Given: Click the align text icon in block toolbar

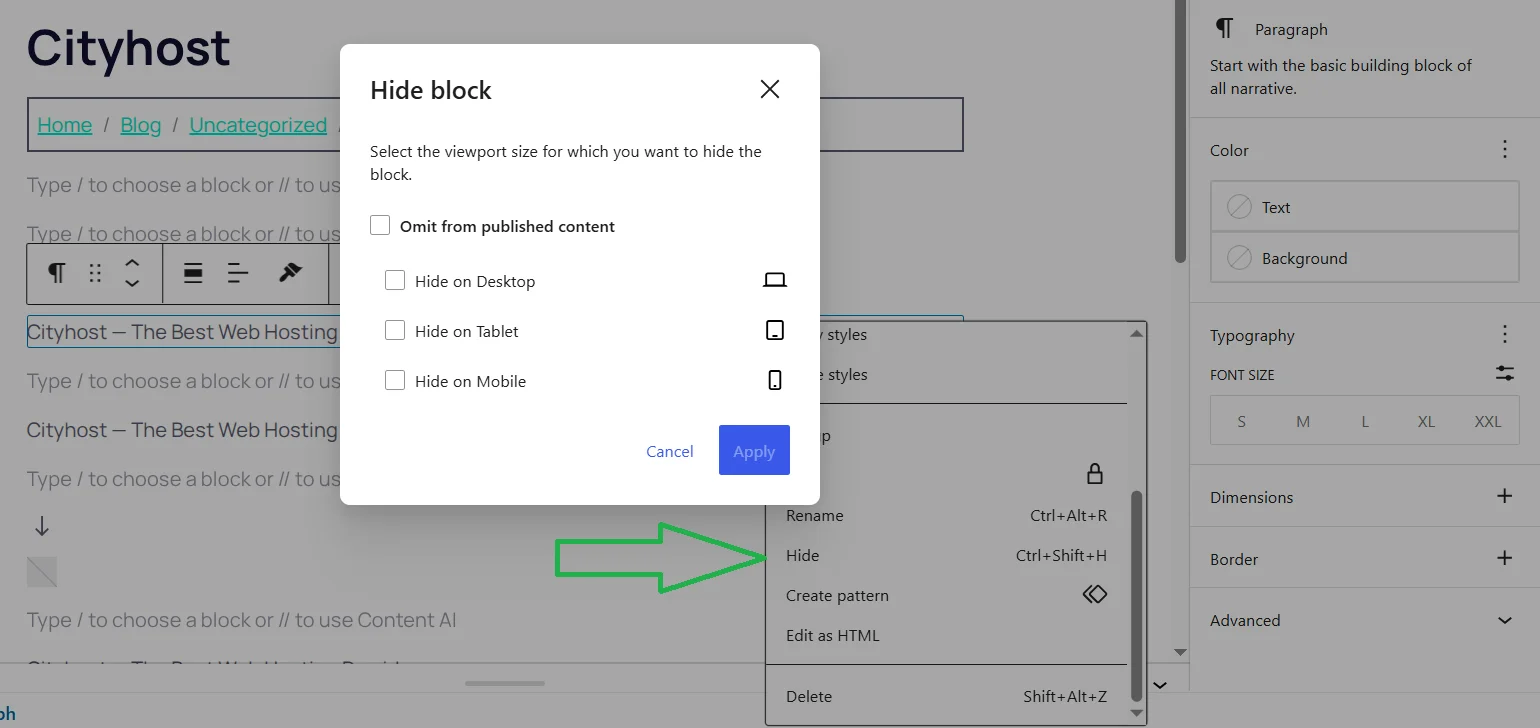Looking at the screenshot, I should 238,273.
